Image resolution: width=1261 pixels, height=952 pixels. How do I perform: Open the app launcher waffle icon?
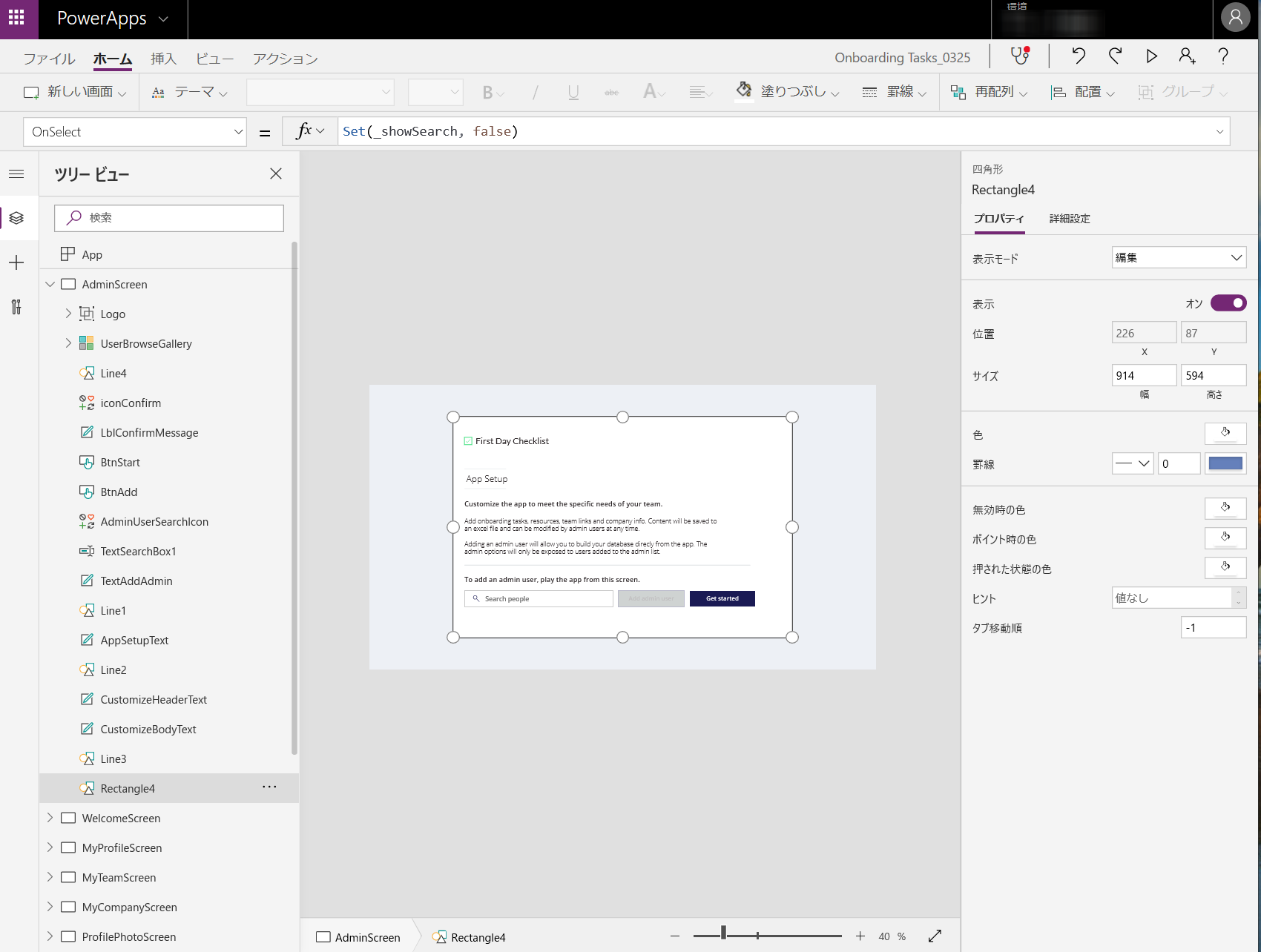(x=16, y=17)
